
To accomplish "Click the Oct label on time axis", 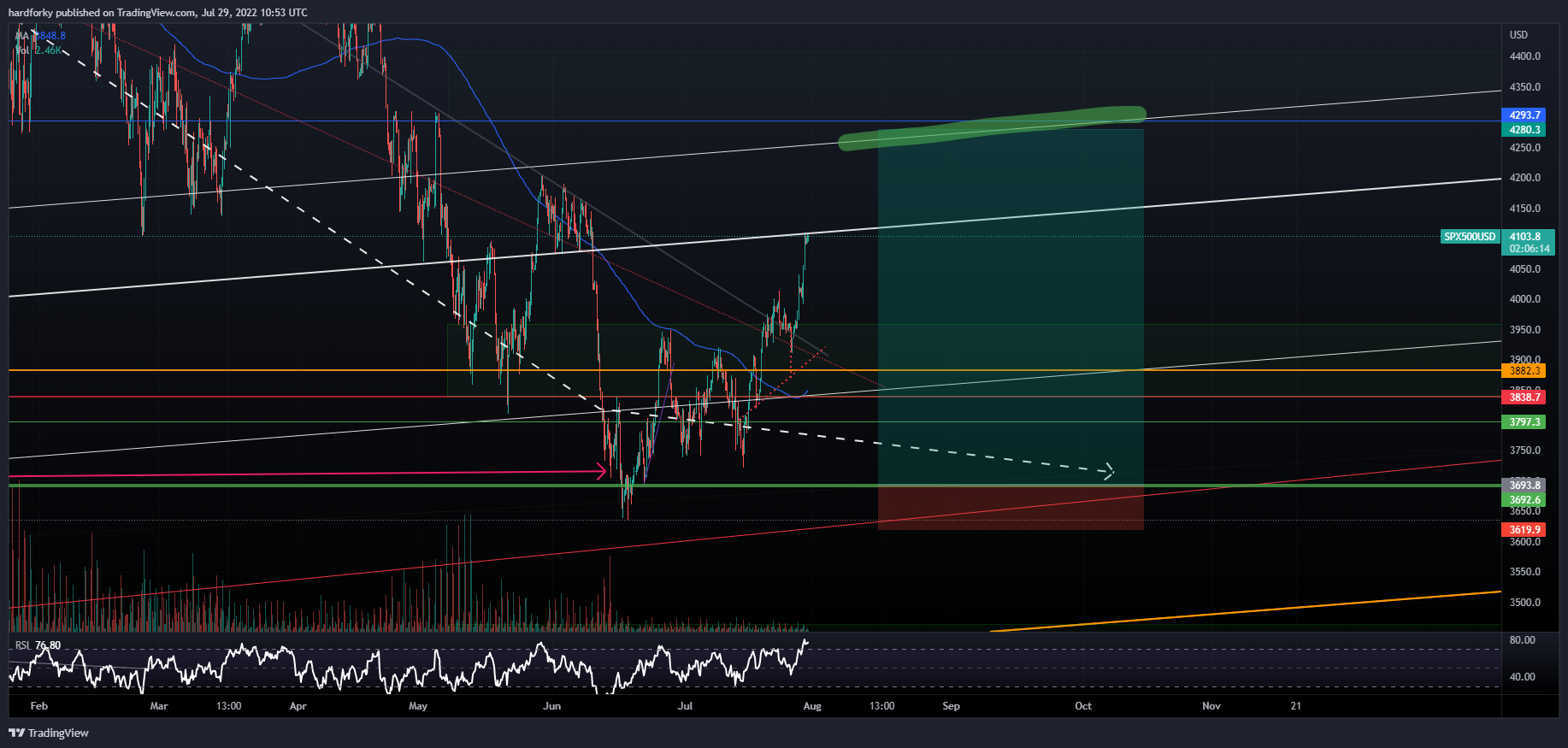I will click(1083, 706).
